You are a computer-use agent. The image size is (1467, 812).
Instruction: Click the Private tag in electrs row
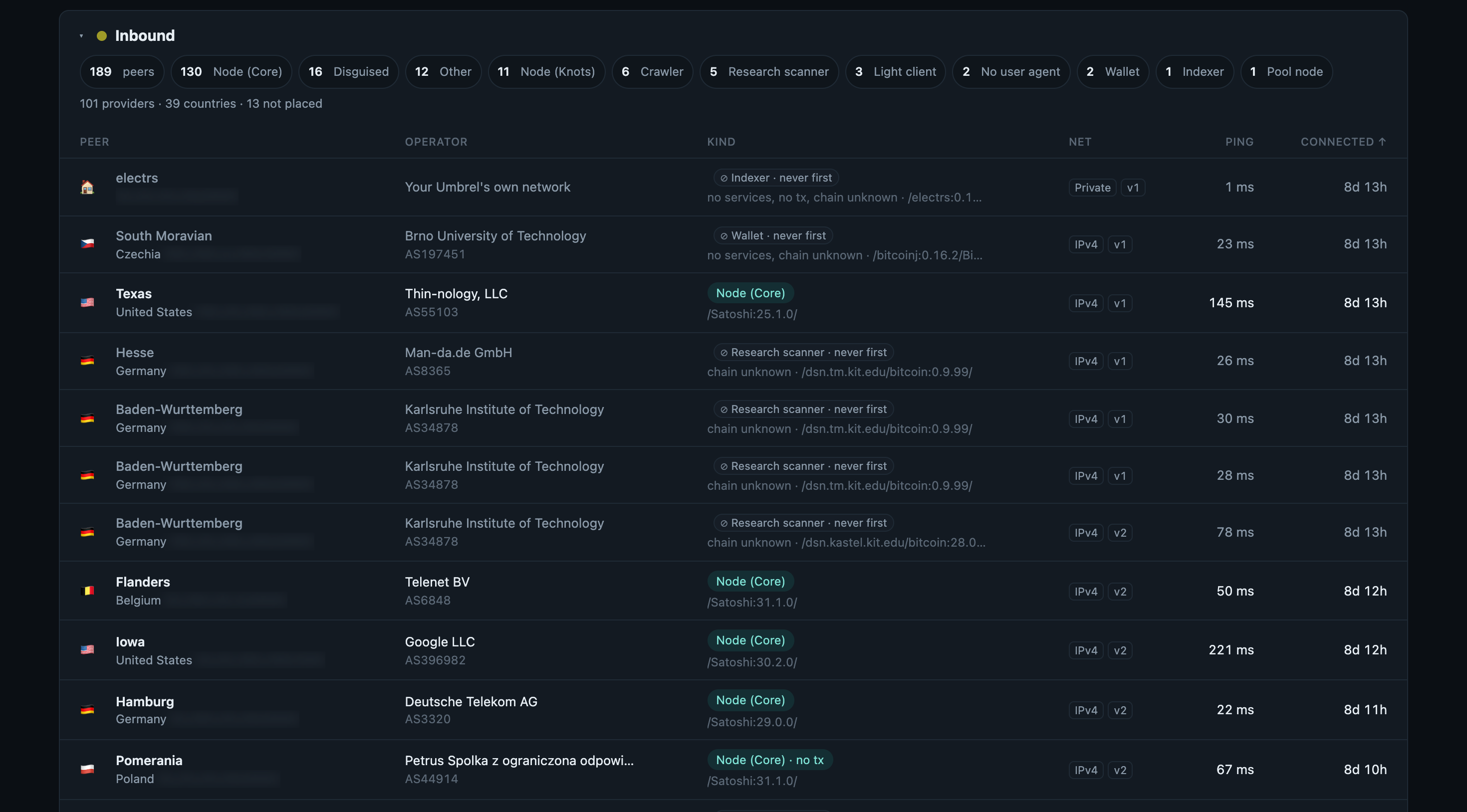coord(1092,188)
